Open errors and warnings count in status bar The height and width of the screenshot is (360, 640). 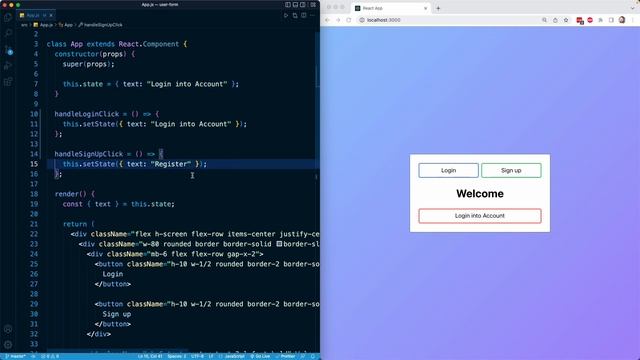(49, 356)
